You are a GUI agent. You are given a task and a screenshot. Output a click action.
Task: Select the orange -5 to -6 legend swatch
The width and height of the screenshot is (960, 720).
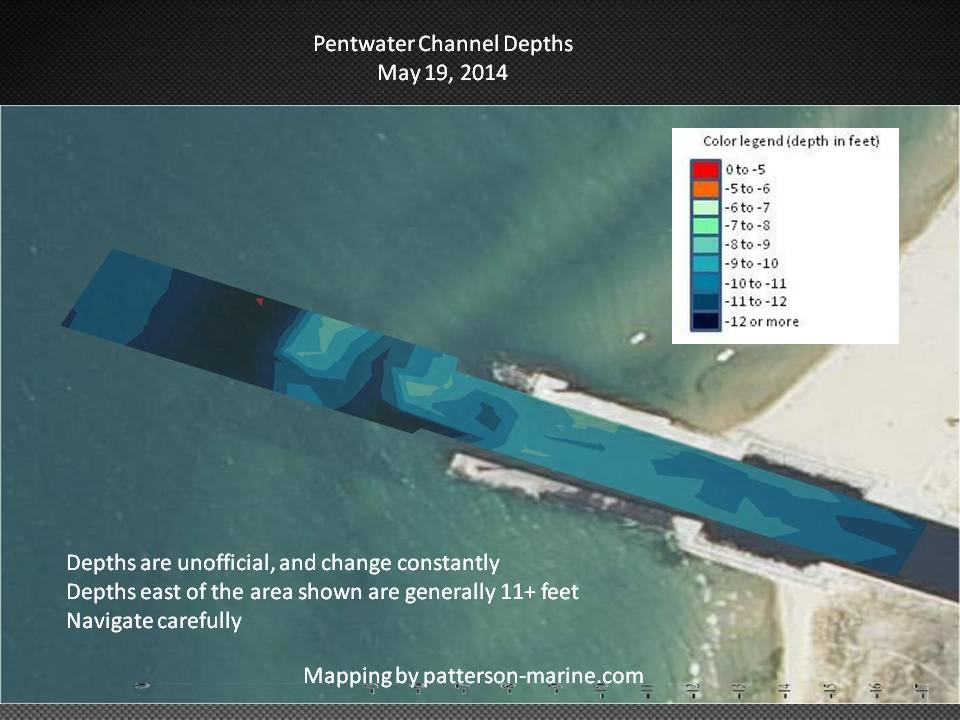pos(703,189)
